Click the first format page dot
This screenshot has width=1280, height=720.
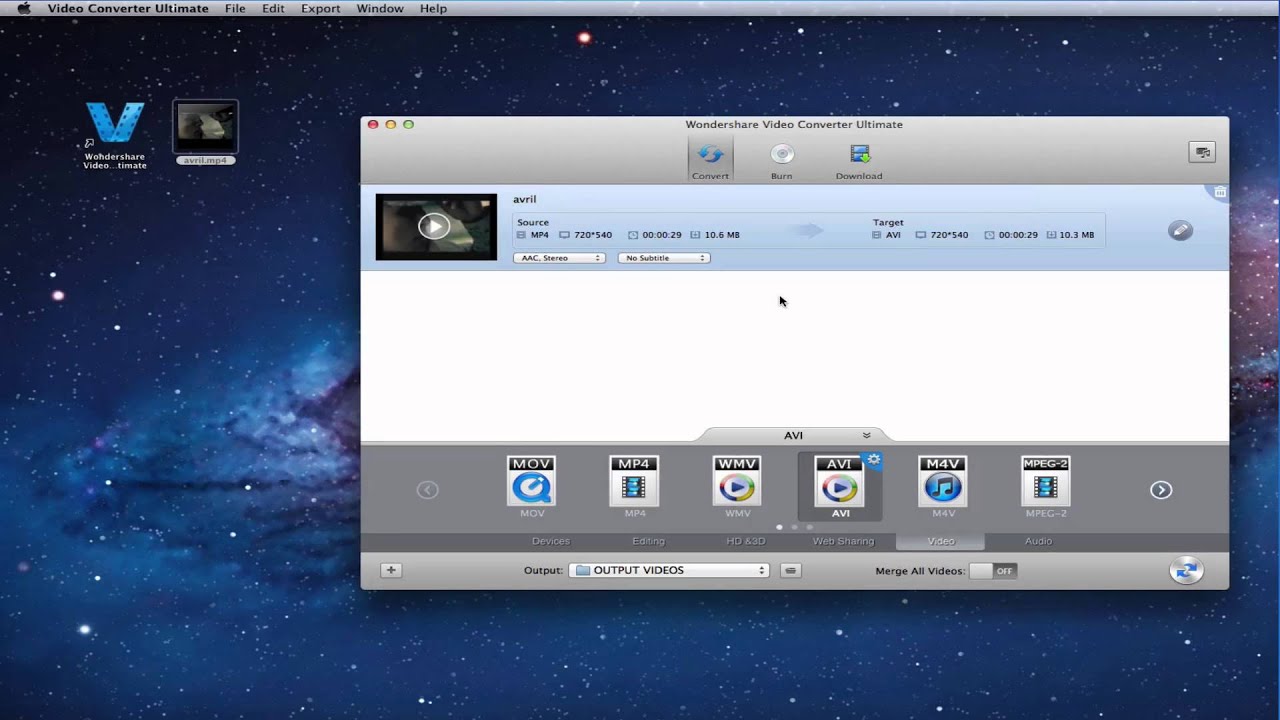tap(779, 526)
